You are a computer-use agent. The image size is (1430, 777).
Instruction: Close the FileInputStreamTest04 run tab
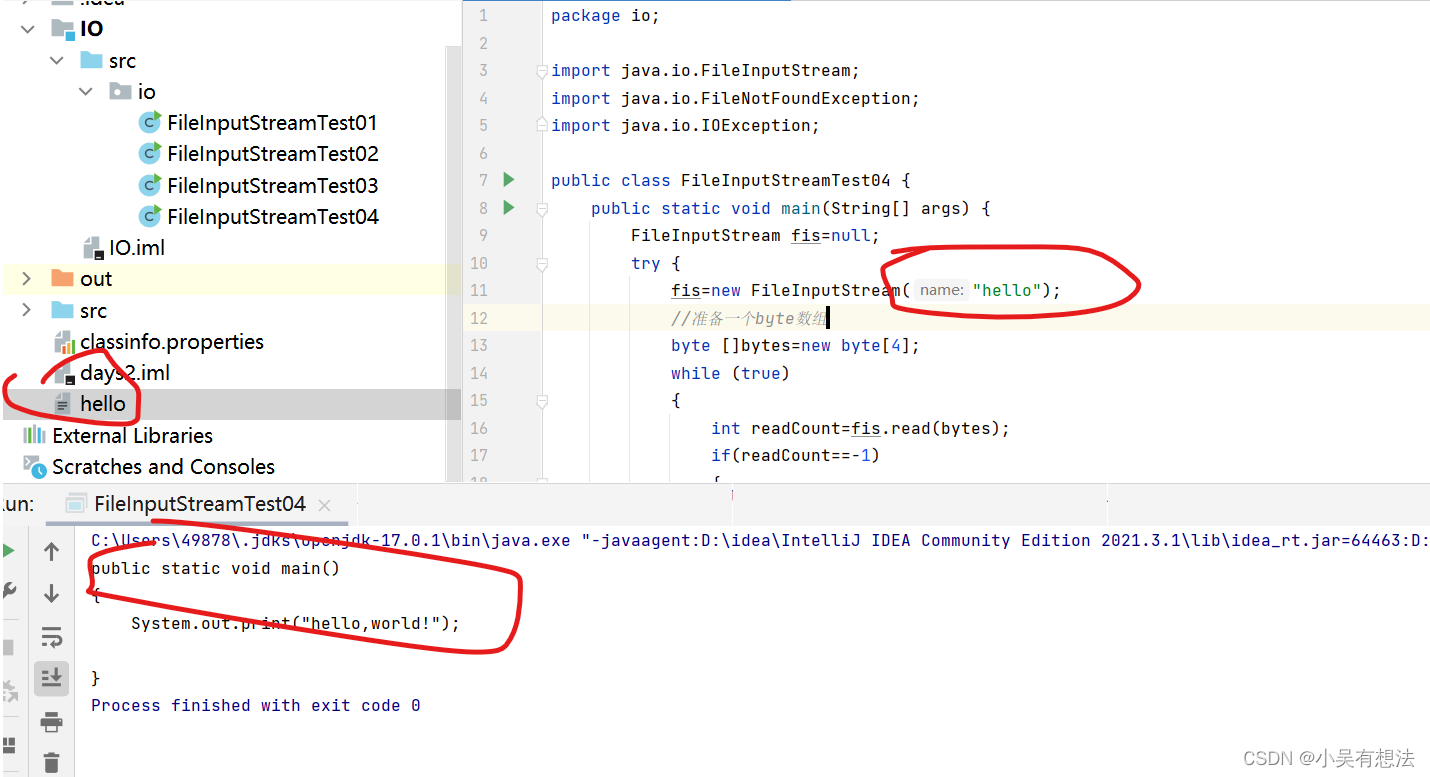(x=324, y=505)
